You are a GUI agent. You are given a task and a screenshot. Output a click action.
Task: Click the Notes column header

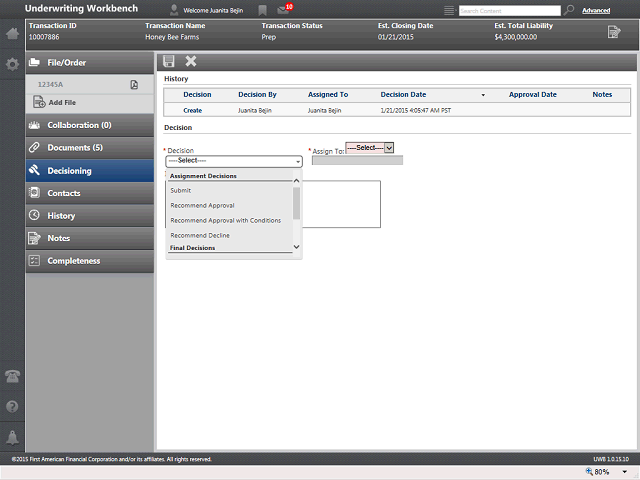(x=602, y=95)
